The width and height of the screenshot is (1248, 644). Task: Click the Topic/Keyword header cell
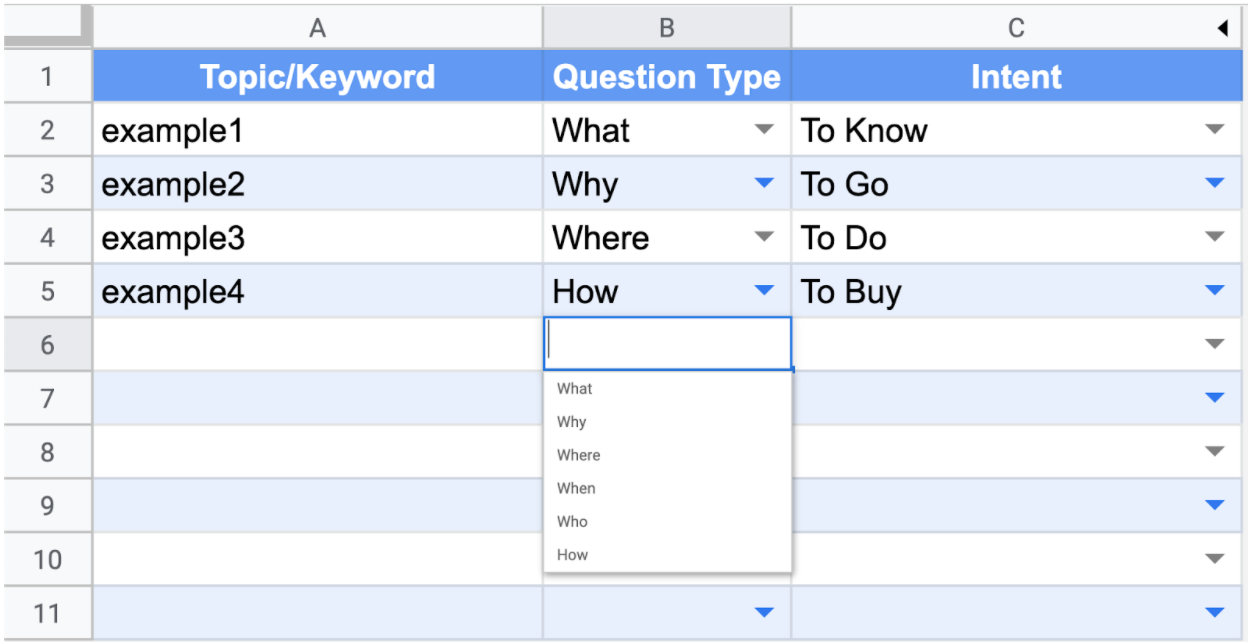pyautogui.click(x=318, y=77)
